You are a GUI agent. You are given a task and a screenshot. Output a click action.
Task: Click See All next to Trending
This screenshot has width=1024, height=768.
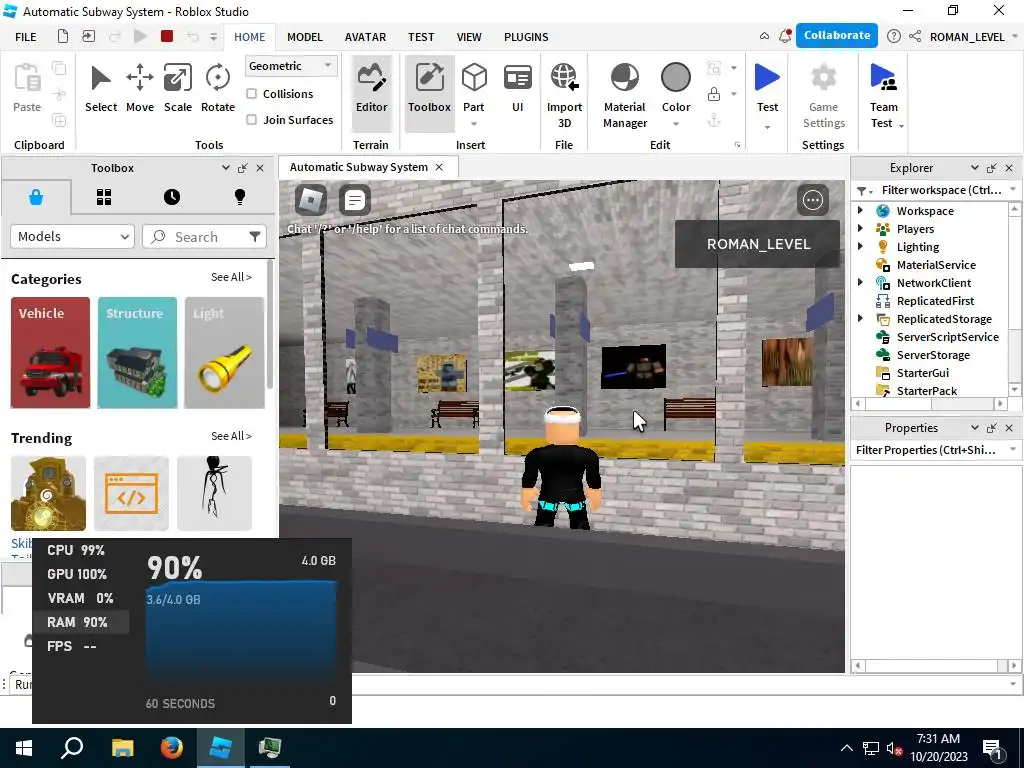coord(231,436)
